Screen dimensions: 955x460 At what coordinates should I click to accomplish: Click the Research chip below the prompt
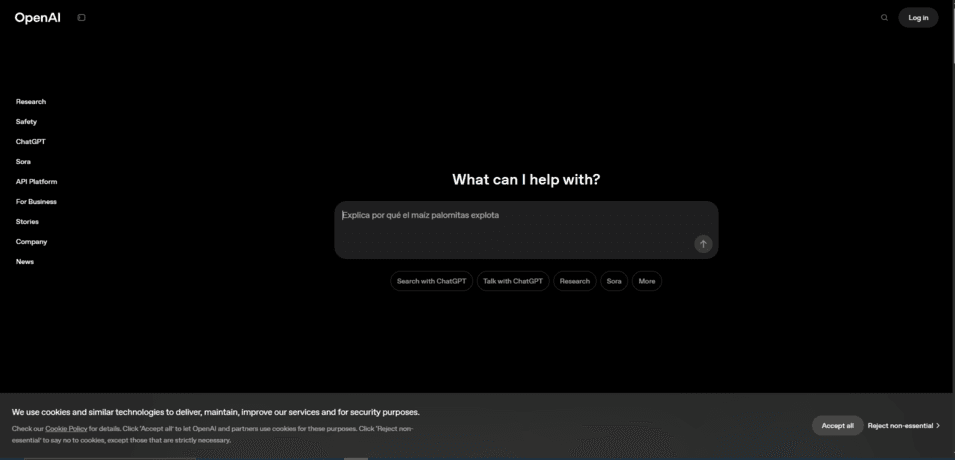(574, 281)
